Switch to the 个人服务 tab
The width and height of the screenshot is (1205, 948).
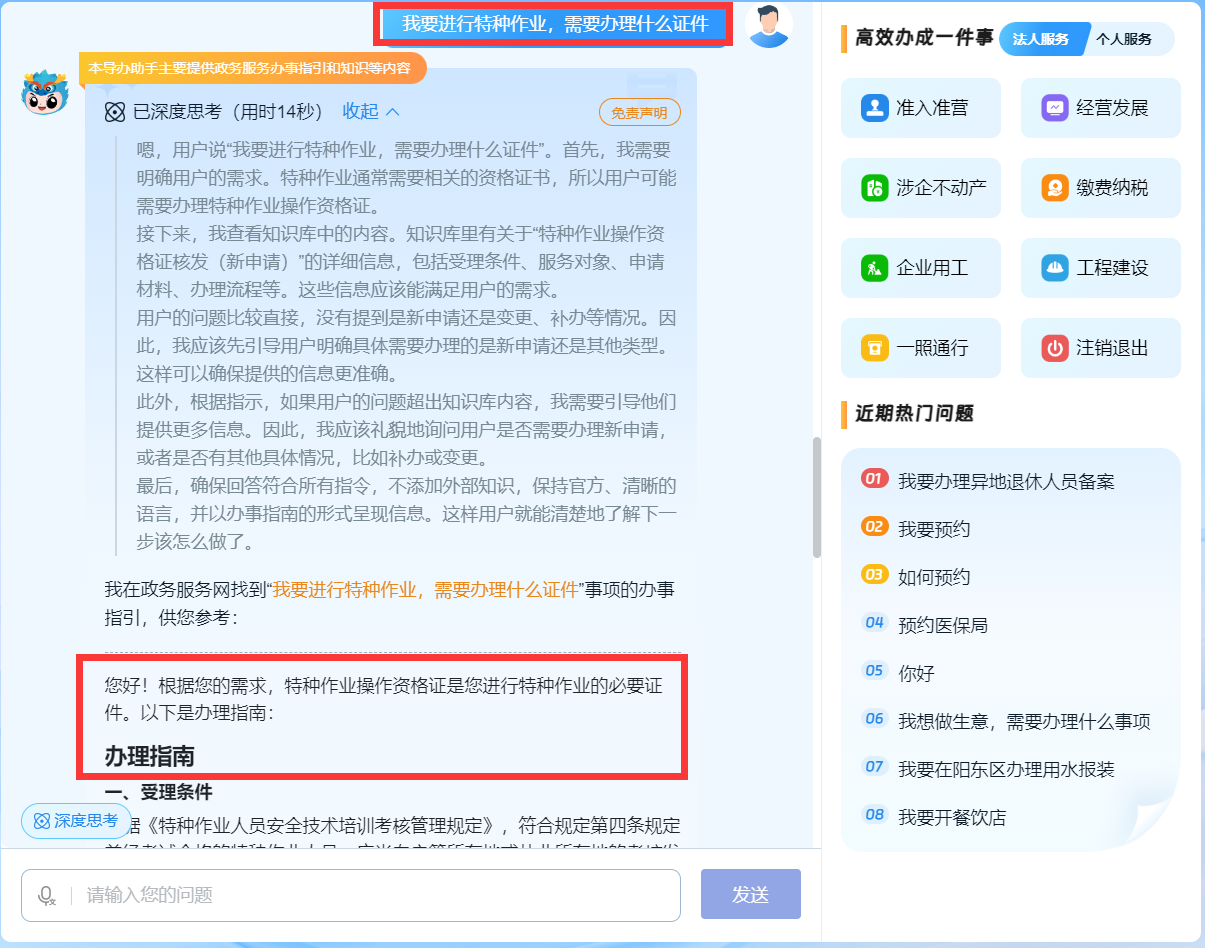pyautogui.click(x=1127, y=40)
